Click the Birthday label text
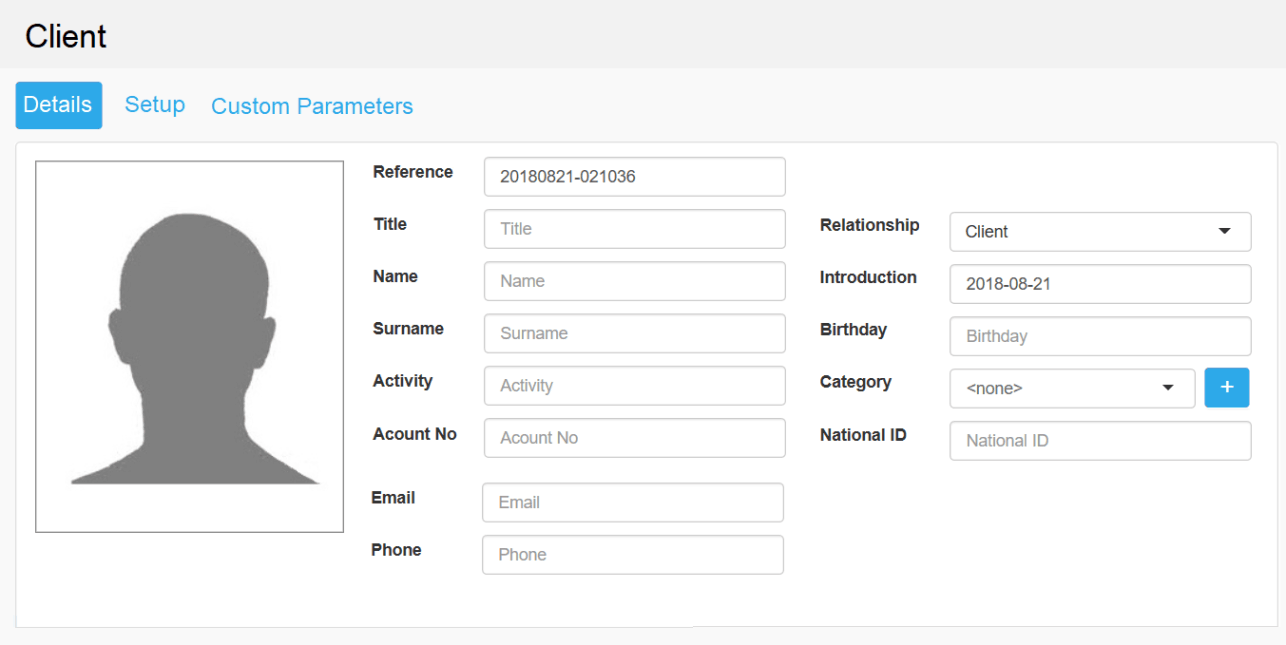This screenshot has width=1286, height=645. [853, 330]
